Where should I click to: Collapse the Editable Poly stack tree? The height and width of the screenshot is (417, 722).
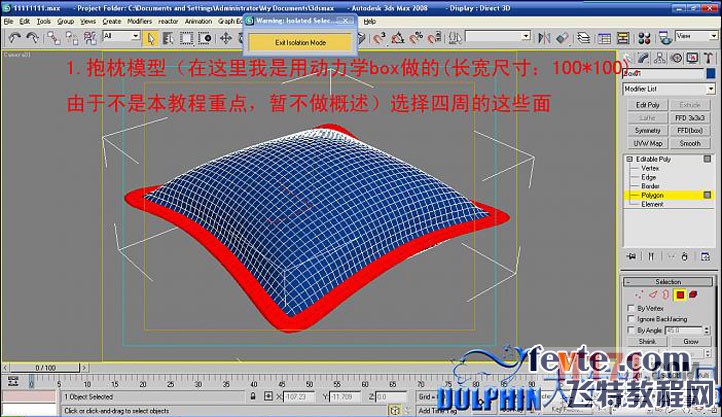coord(630,160)
